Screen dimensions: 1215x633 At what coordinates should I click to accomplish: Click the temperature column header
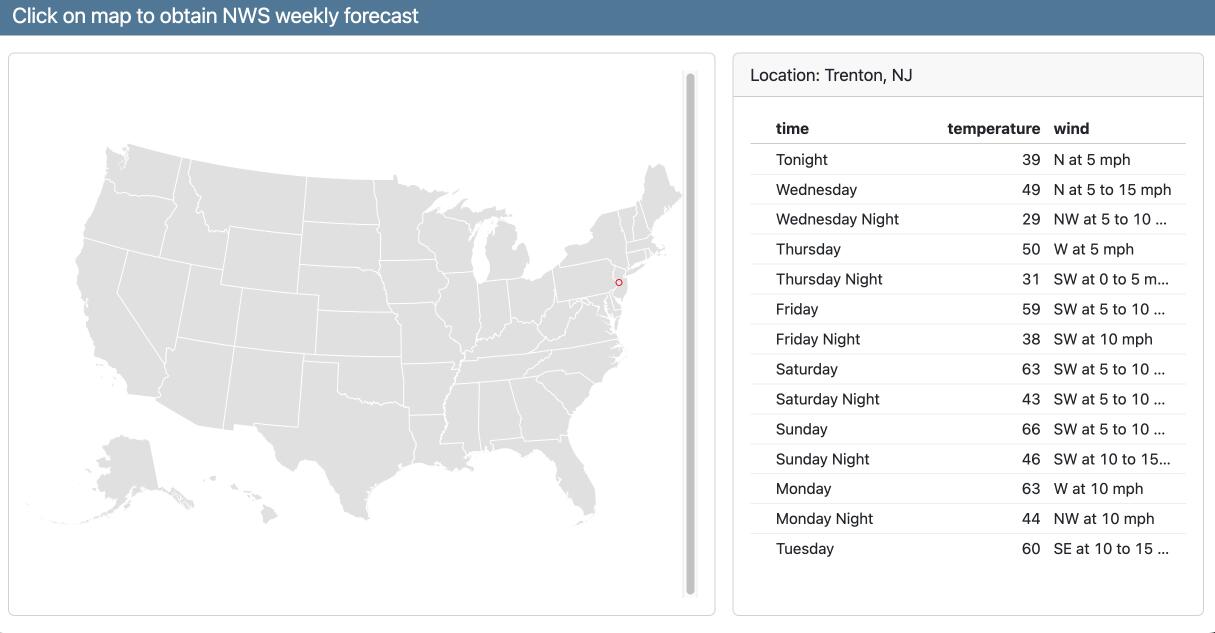pos(993,129)
